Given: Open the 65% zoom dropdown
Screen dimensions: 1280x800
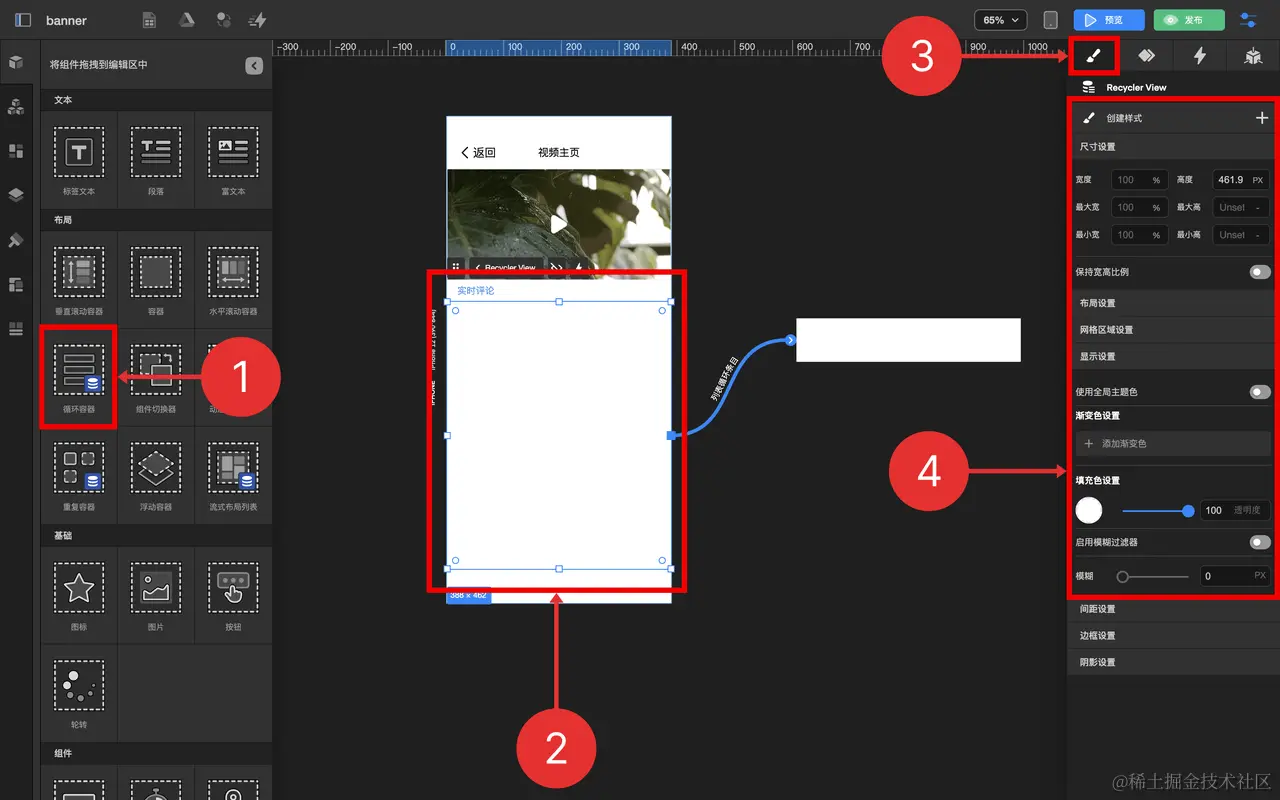Looking at the screenshot, I should 1001,20.
